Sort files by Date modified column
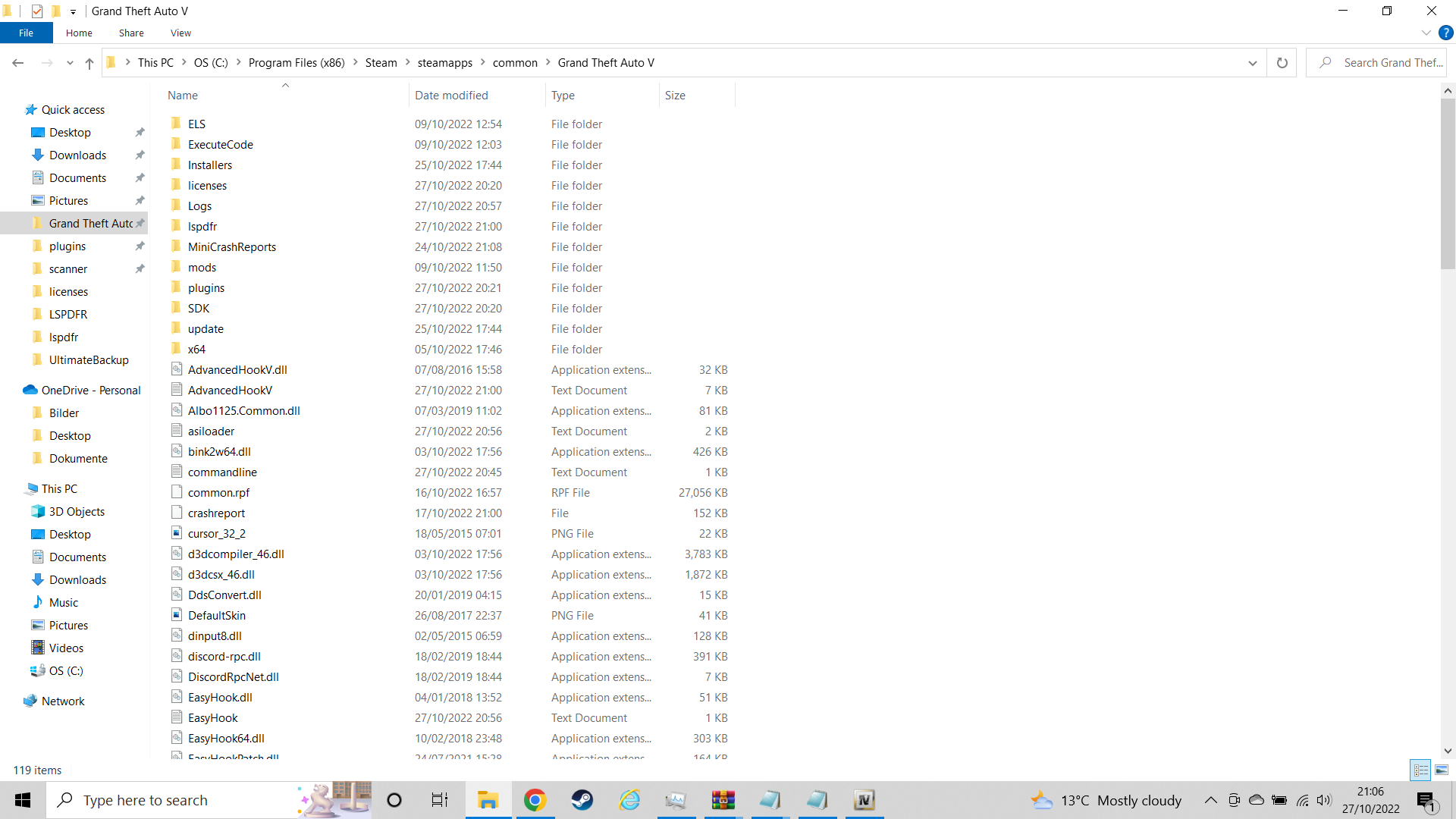Screen dimensions: 1456x819 [451, 96]
